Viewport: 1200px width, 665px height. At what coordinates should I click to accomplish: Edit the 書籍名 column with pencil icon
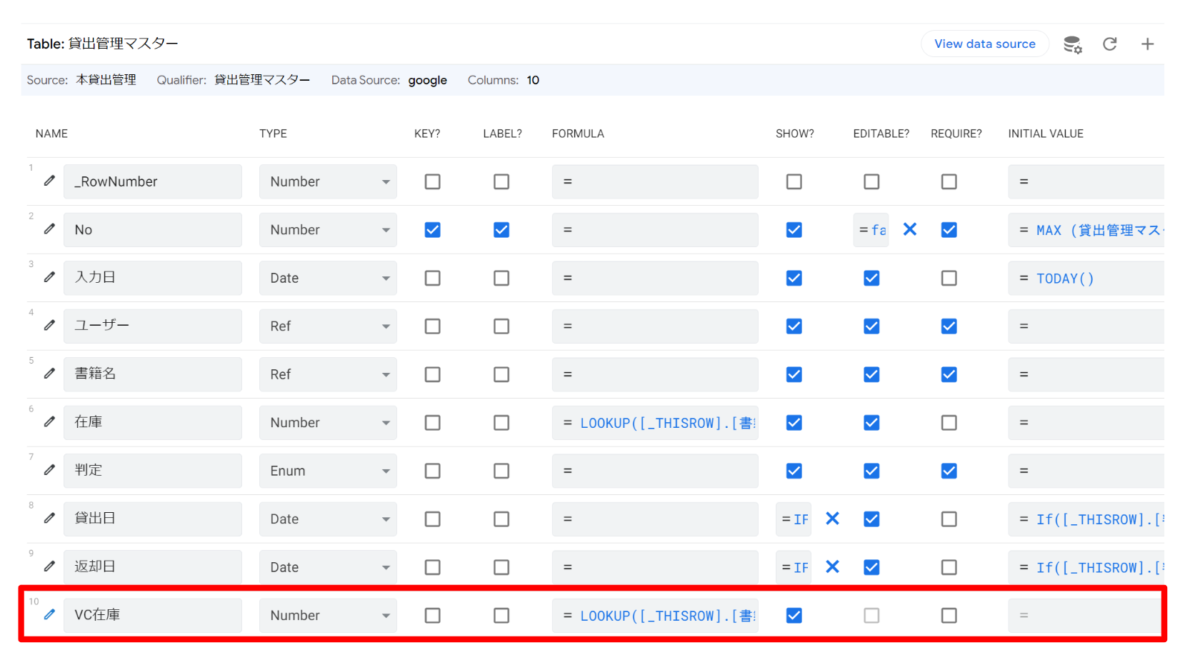click(47, 374)
